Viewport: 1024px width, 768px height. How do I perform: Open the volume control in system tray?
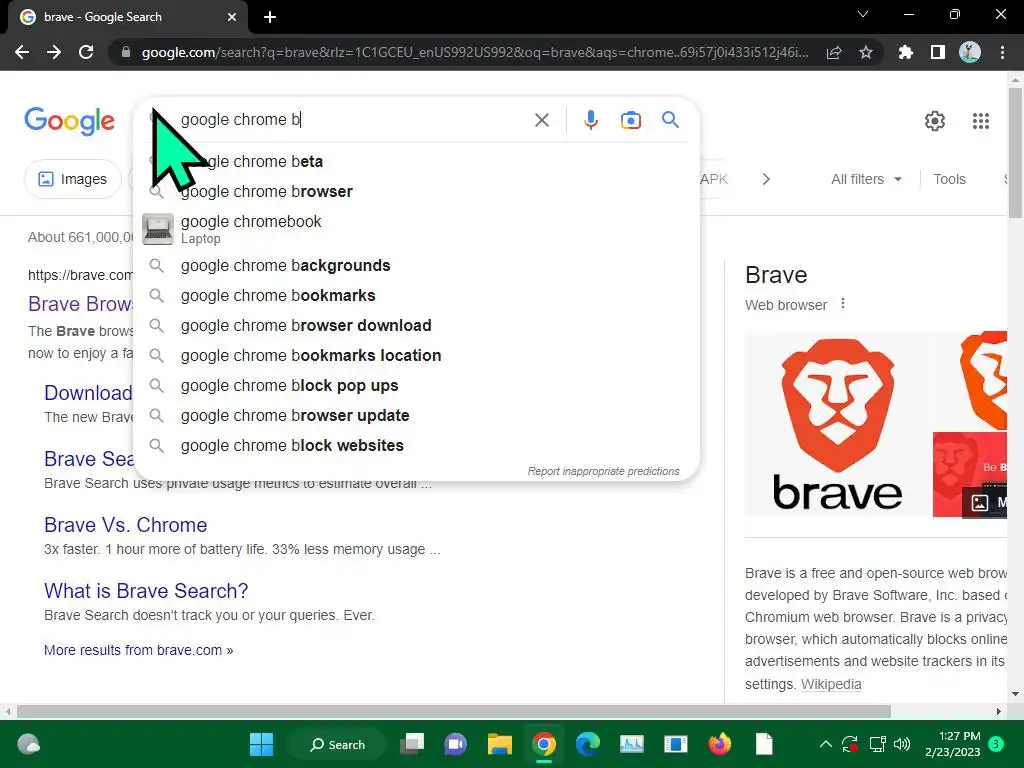[x=902, y=744]
